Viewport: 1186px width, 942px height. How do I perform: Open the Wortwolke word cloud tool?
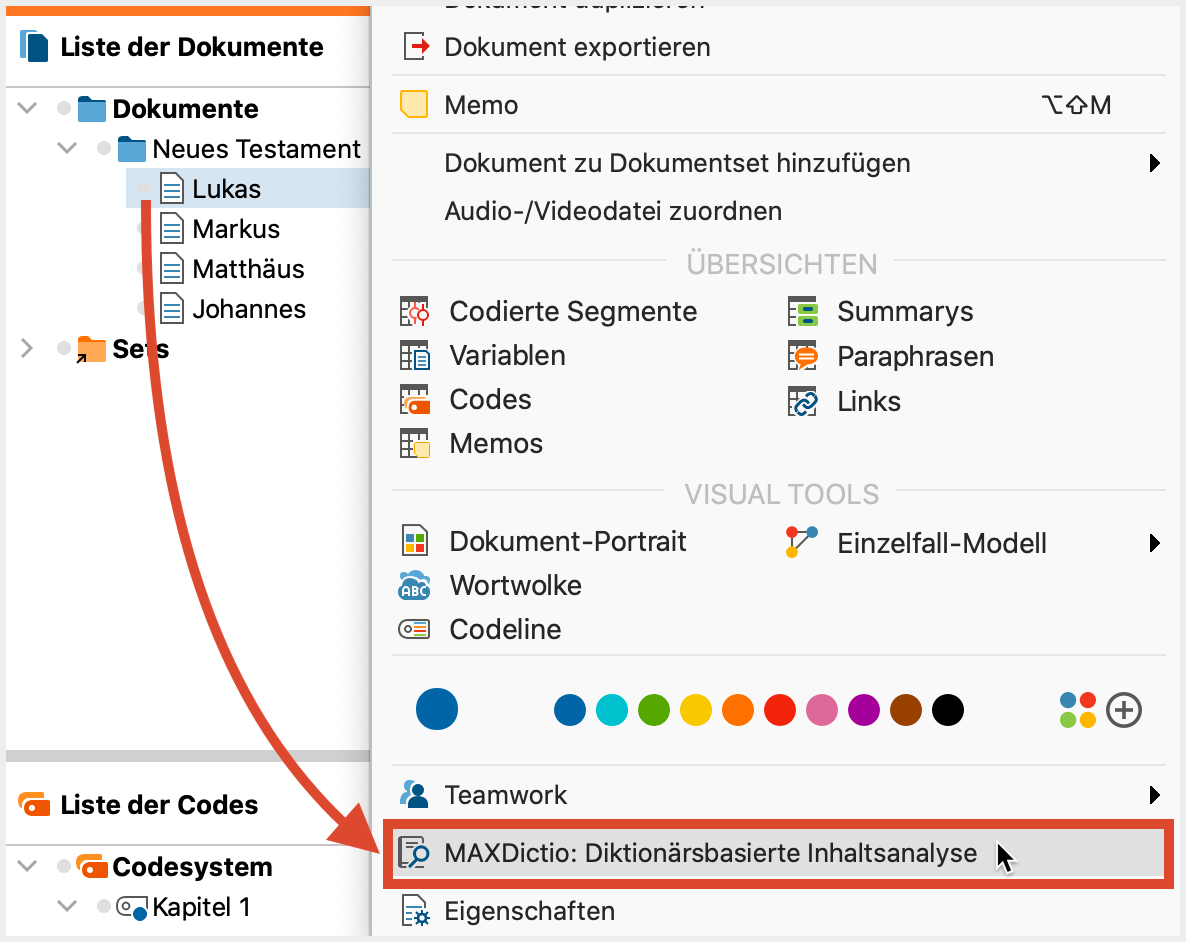click(515, 586)
